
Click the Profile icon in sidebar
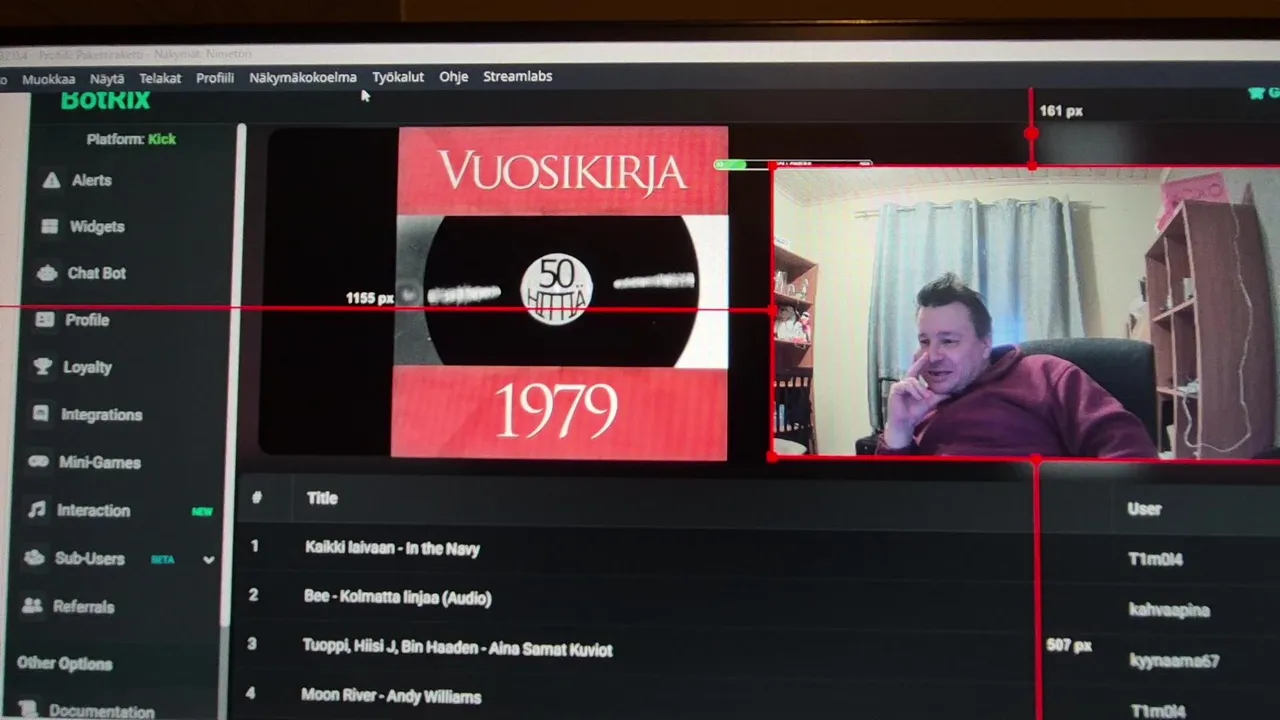point(44,320)
